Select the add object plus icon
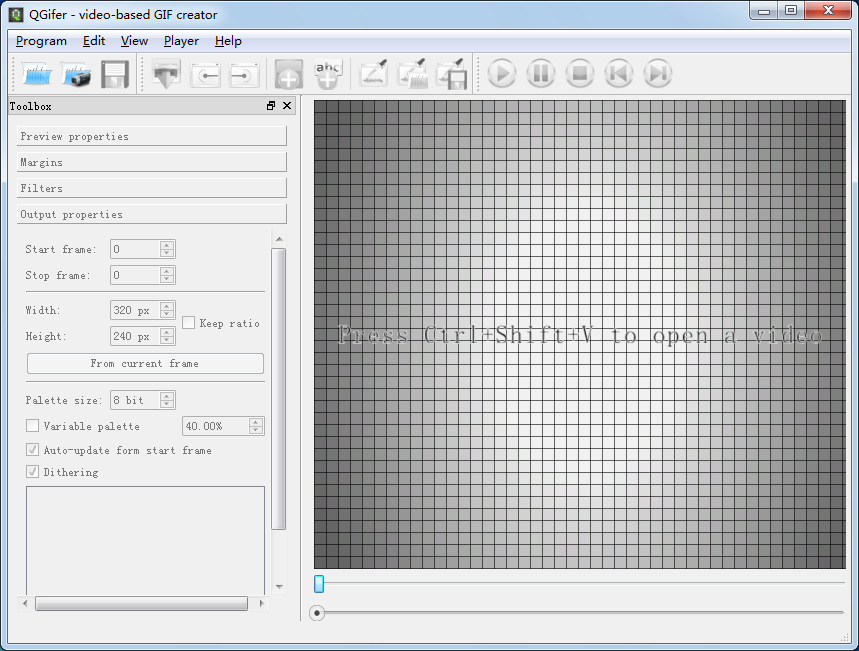 click(x=288, y=73)
